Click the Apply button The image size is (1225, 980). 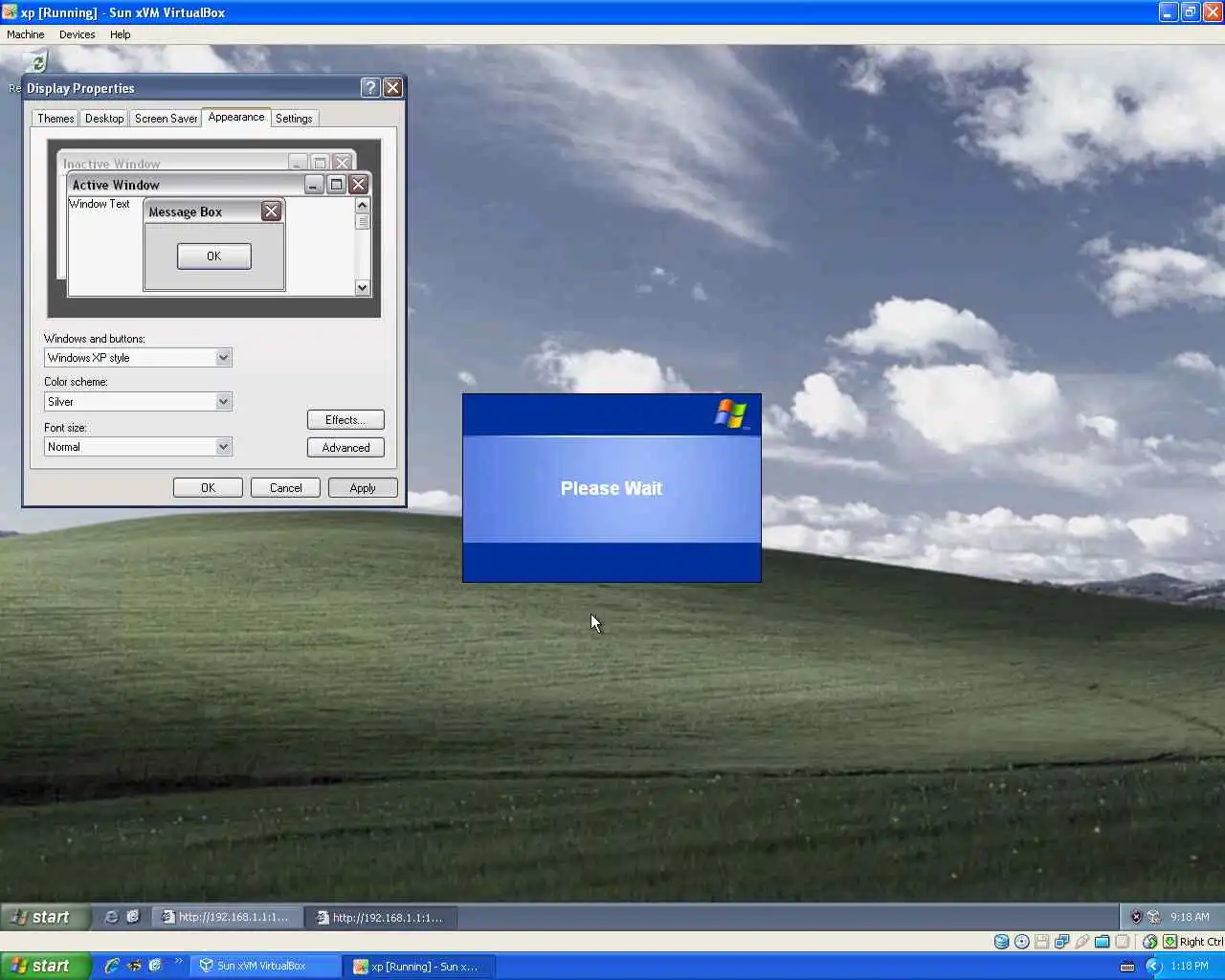[363, 488]
